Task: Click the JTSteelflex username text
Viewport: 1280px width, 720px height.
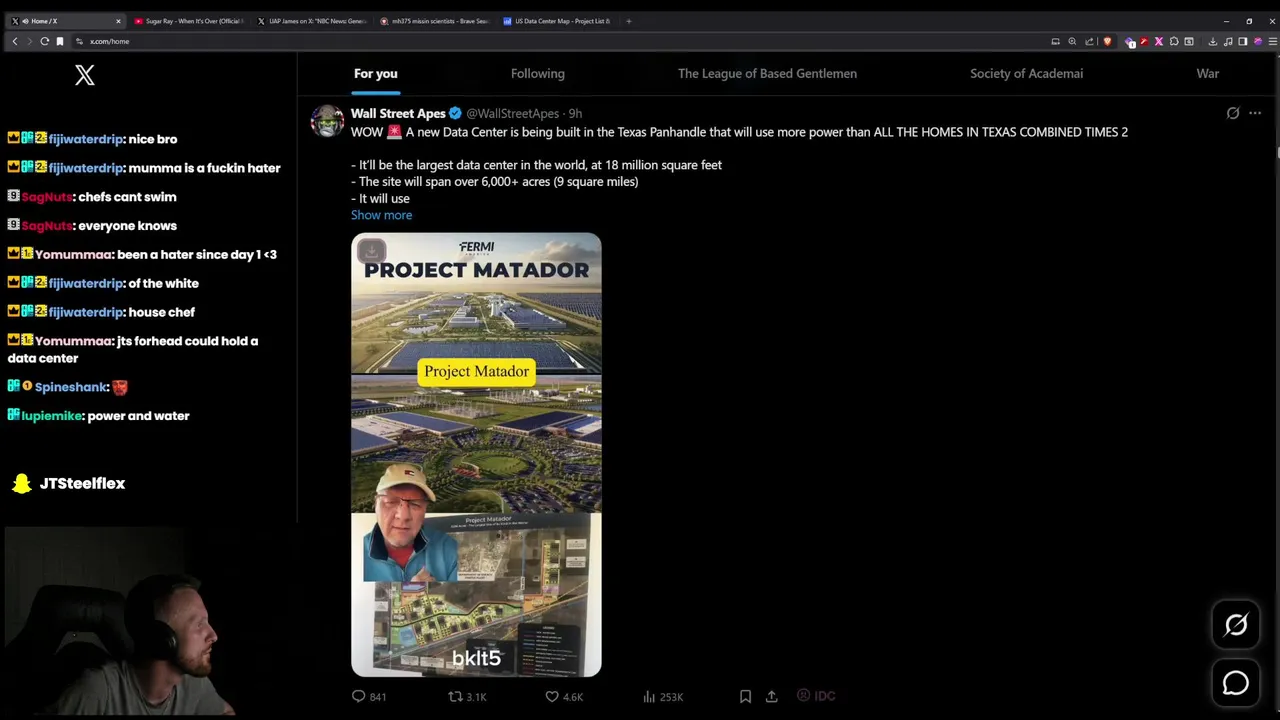Action: 82,483
